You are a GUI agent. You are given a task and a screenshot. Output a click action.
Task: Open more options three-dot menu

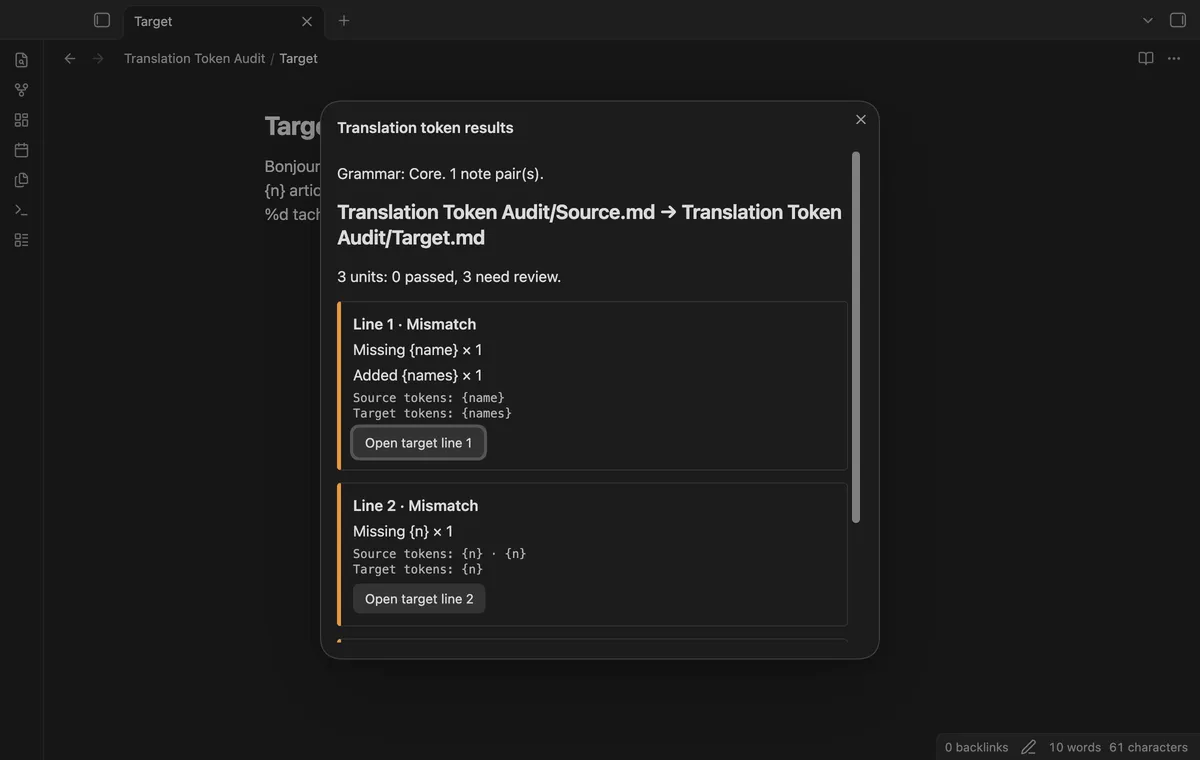1174,59
